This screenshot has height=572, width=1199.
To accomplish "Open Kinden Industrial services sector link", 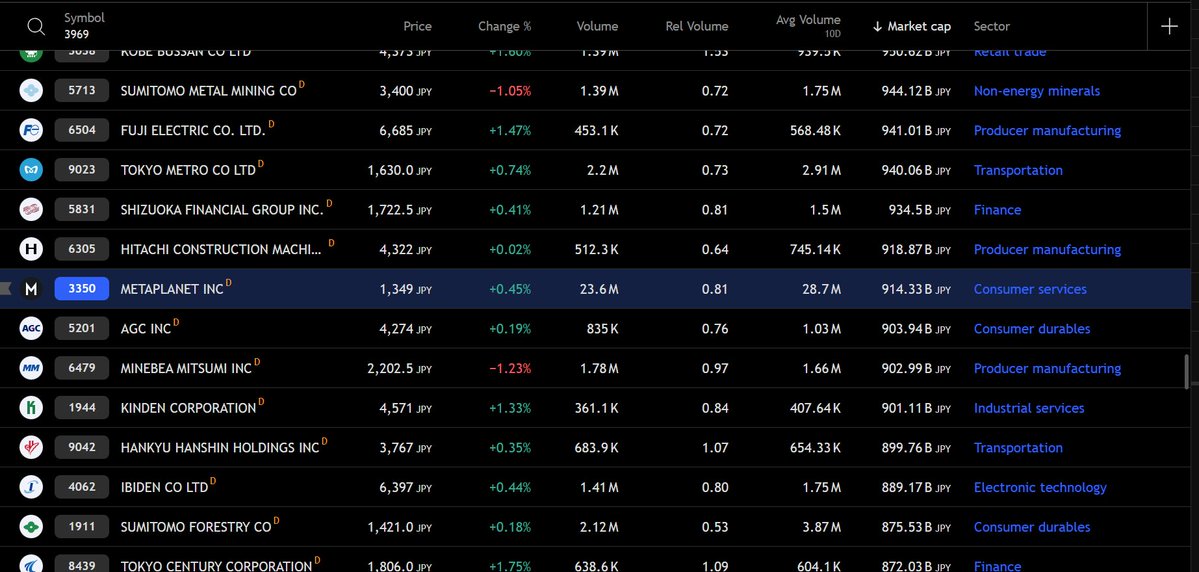I will point(1028,408).
